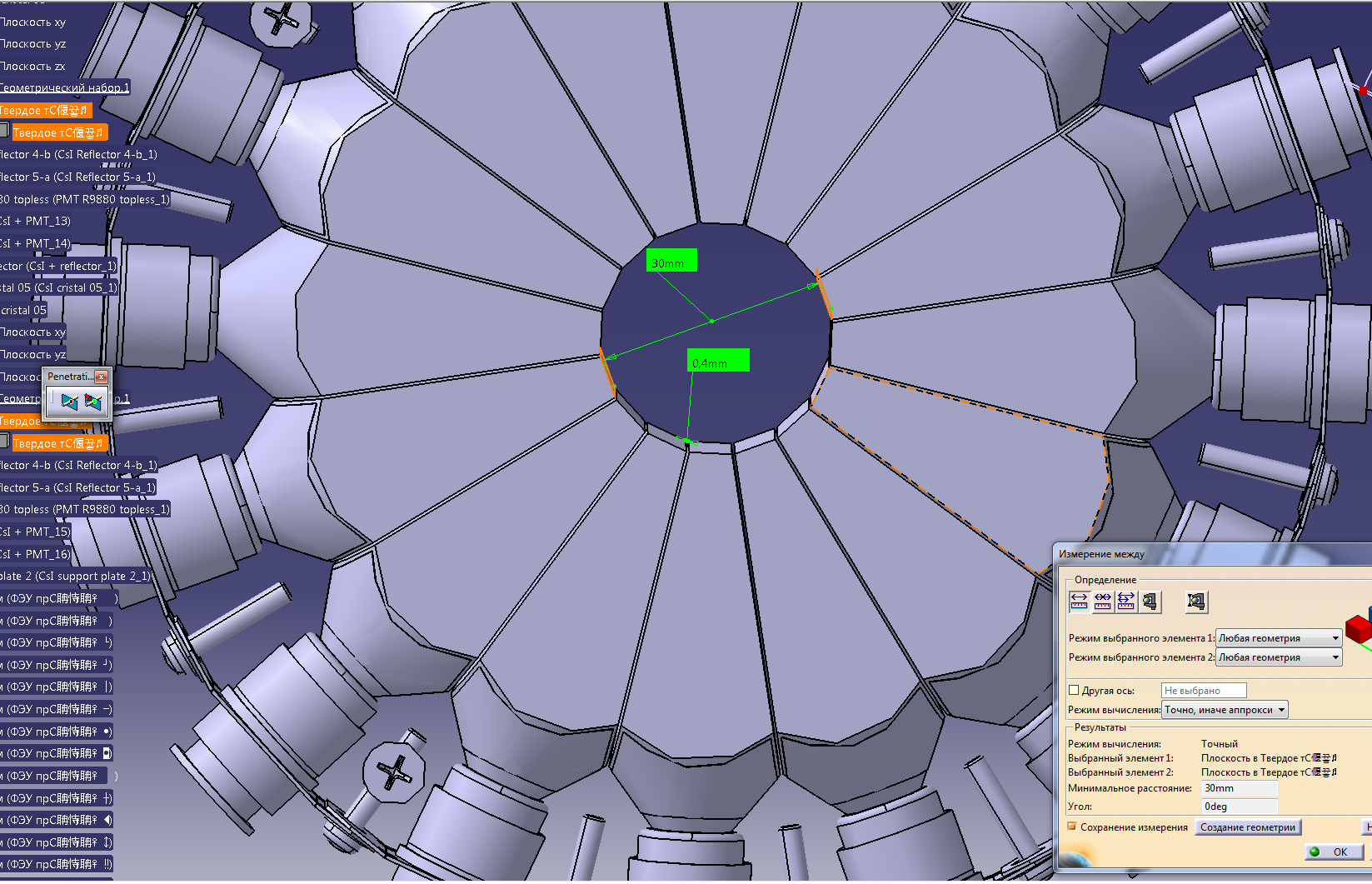Switch to Measure Between chain mode icon
1372x884 pixels.
pos(1102,601)
